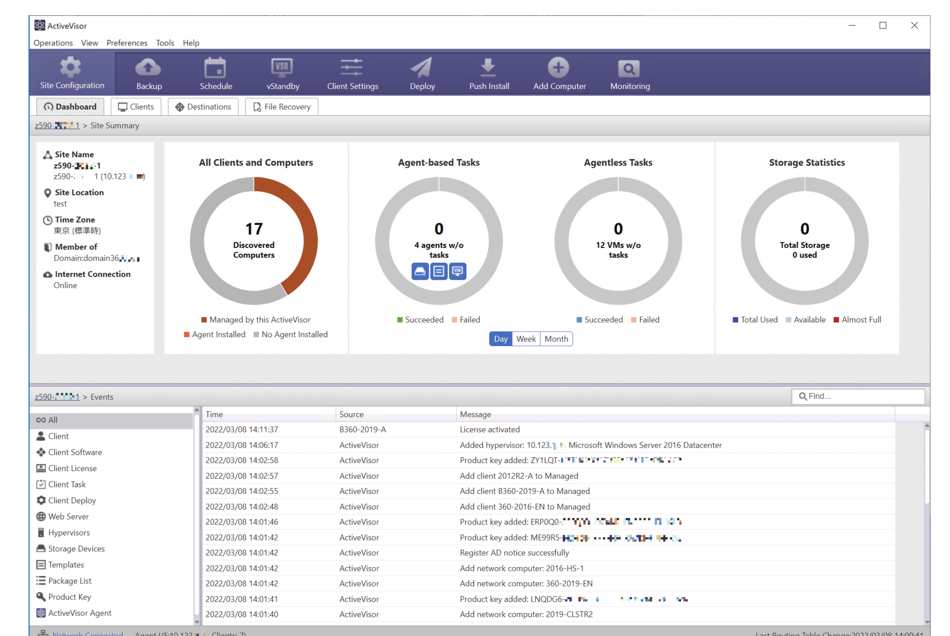Select the Month time range
950x636 pixels.
[556, 339]
